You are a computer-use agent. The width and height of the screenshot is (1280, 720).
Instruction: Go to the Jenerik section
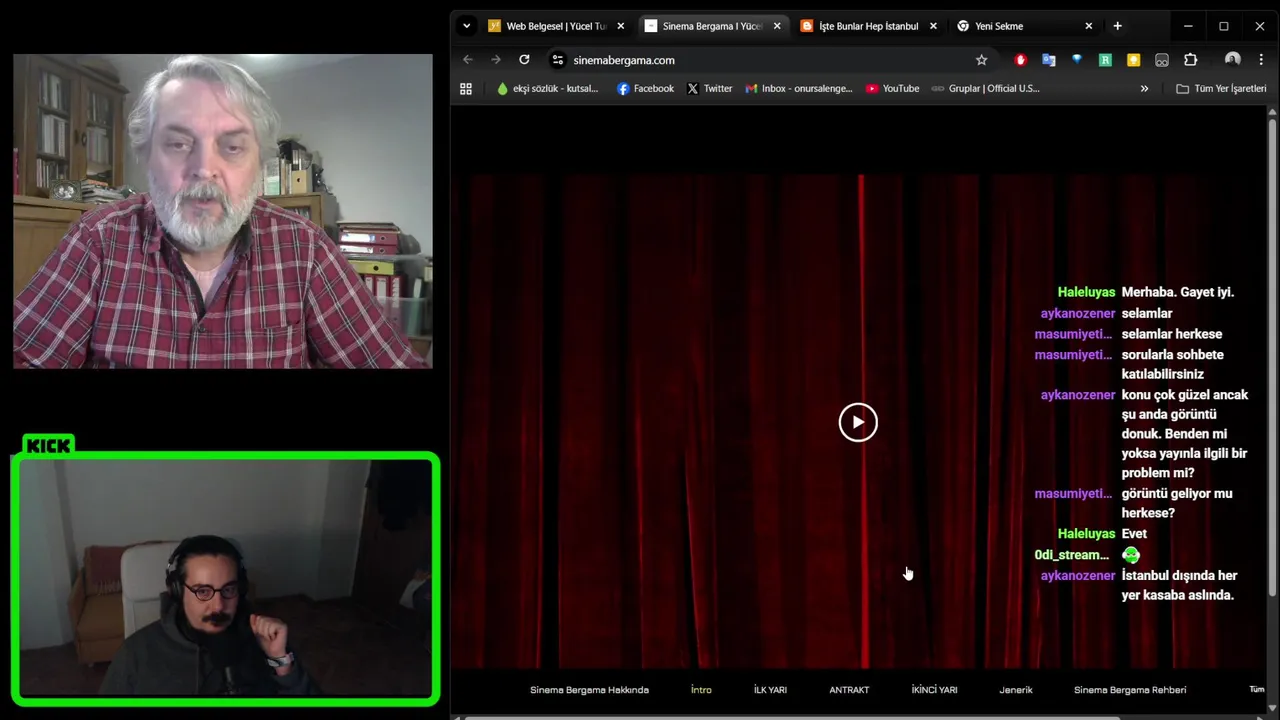[1016, 690]
